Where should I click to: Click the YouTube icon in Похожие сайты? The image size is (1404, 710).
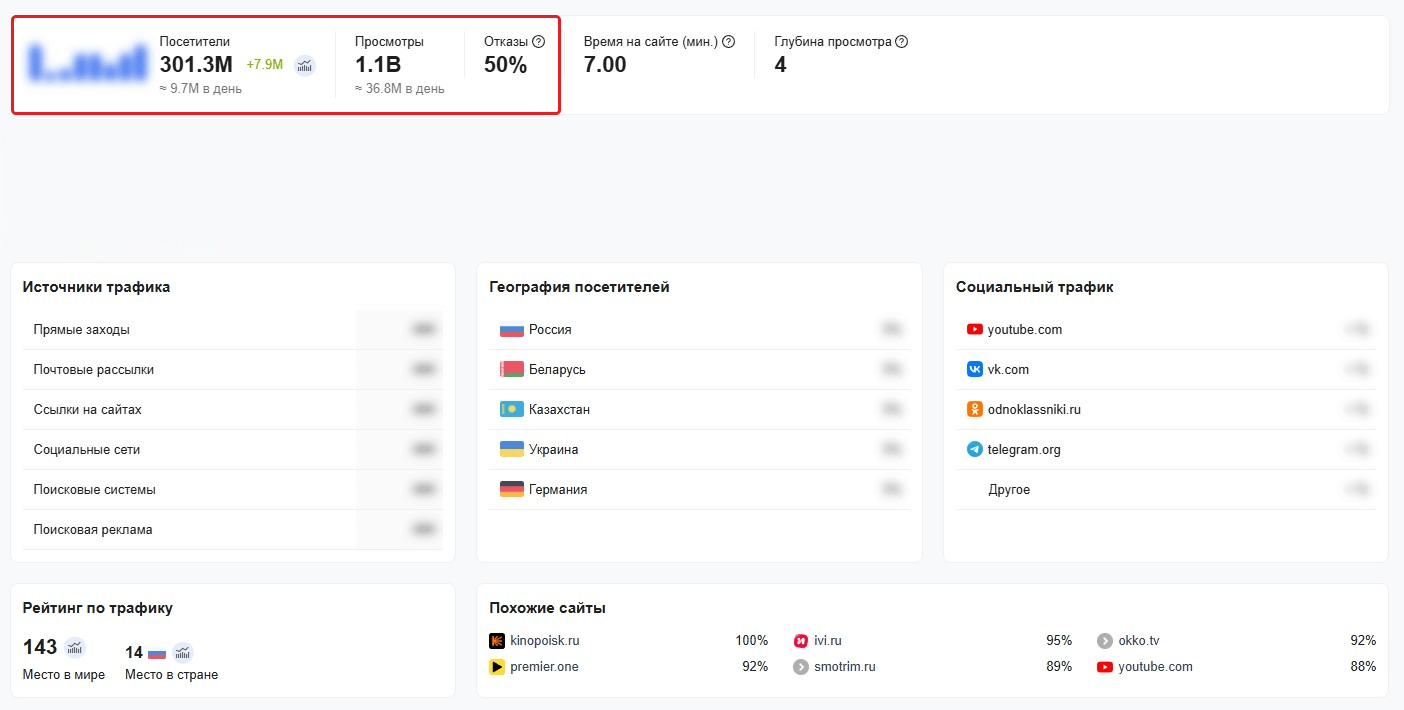[1105, 667]
